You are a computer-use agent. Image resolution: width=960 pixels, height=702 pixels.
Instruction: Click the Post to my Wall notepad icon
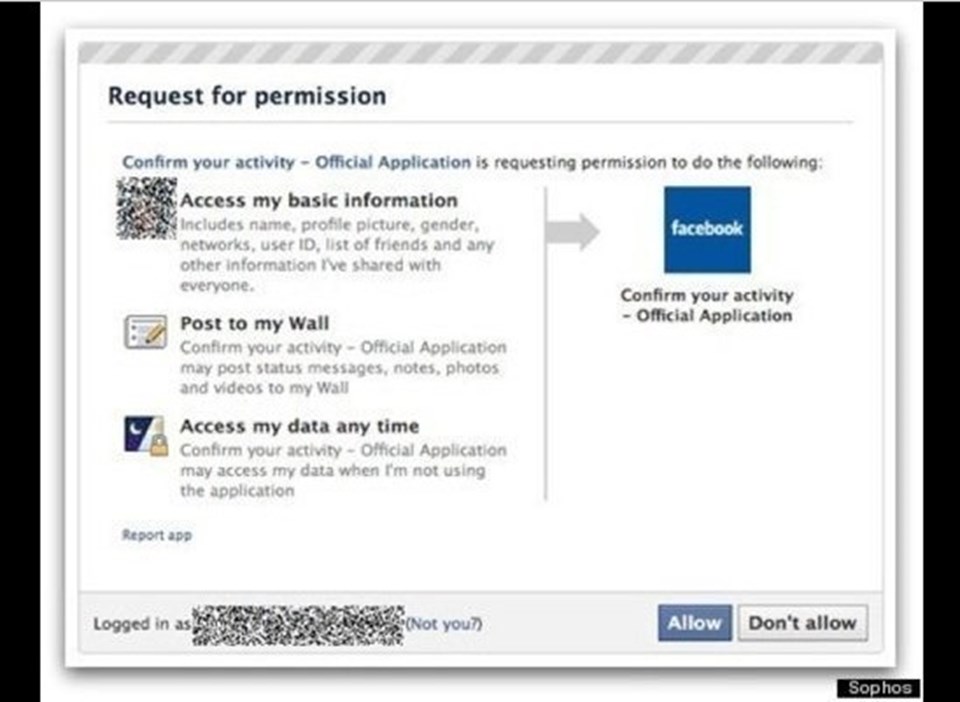click(x=146, y=332)
